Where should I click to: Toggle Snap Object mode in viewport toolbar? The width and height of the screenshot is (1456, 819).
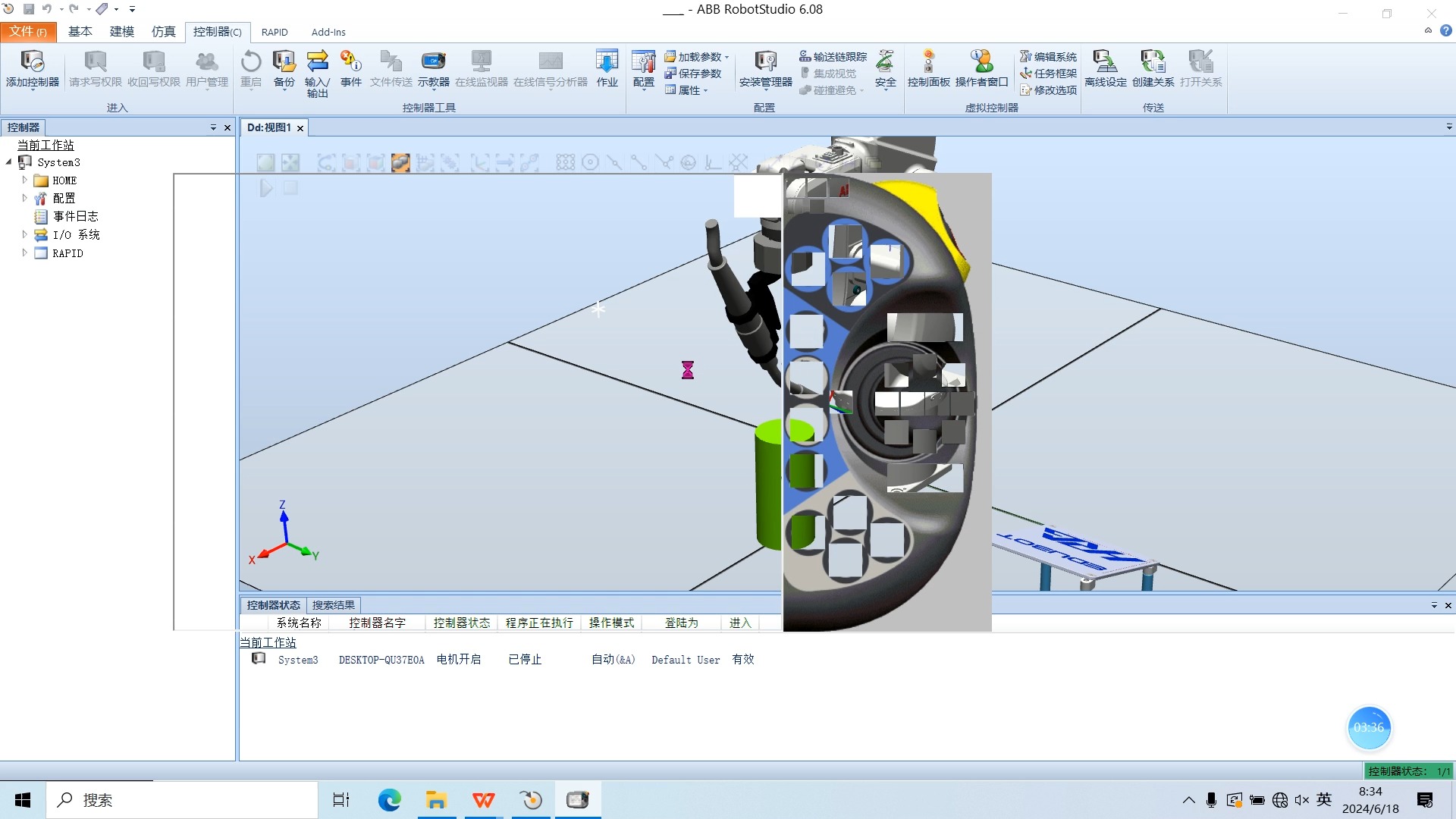pyautogui.click(x=565, y=162)
